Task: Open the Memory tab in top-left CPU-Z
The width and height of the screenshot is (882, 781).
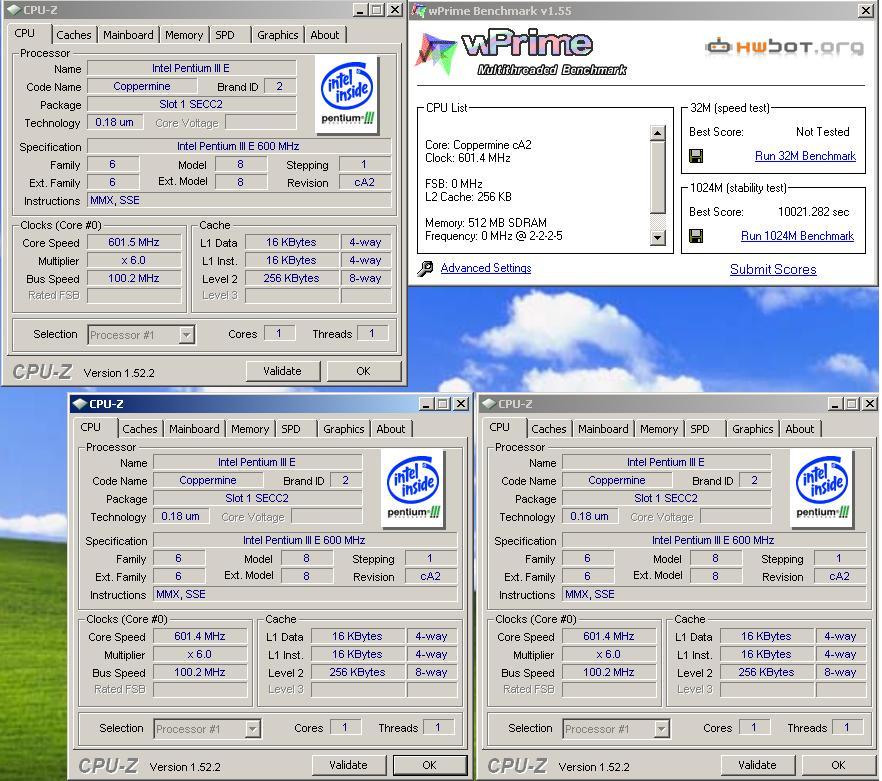Action: click(184, 35)
